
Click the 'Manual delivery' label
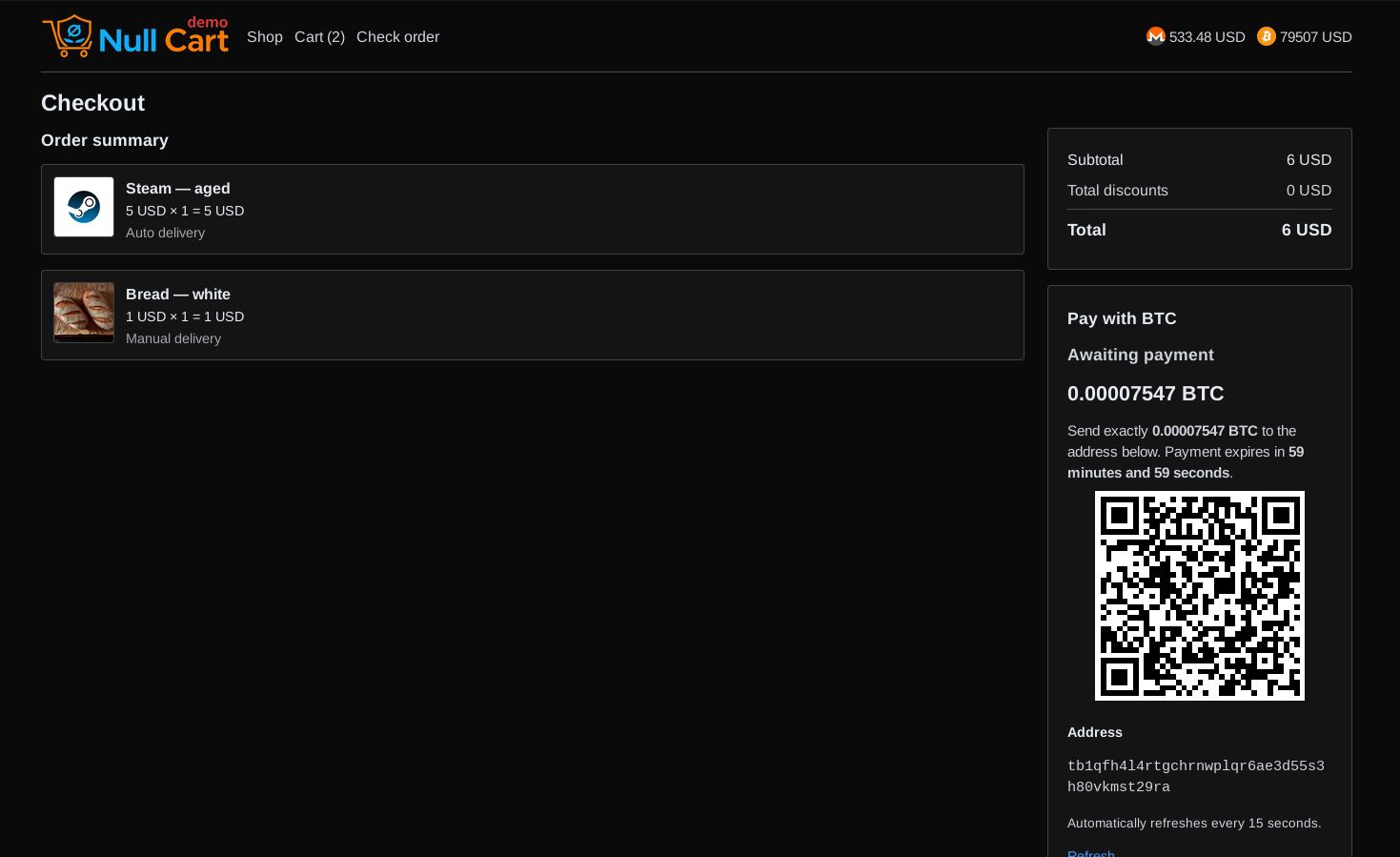point(173,338)
